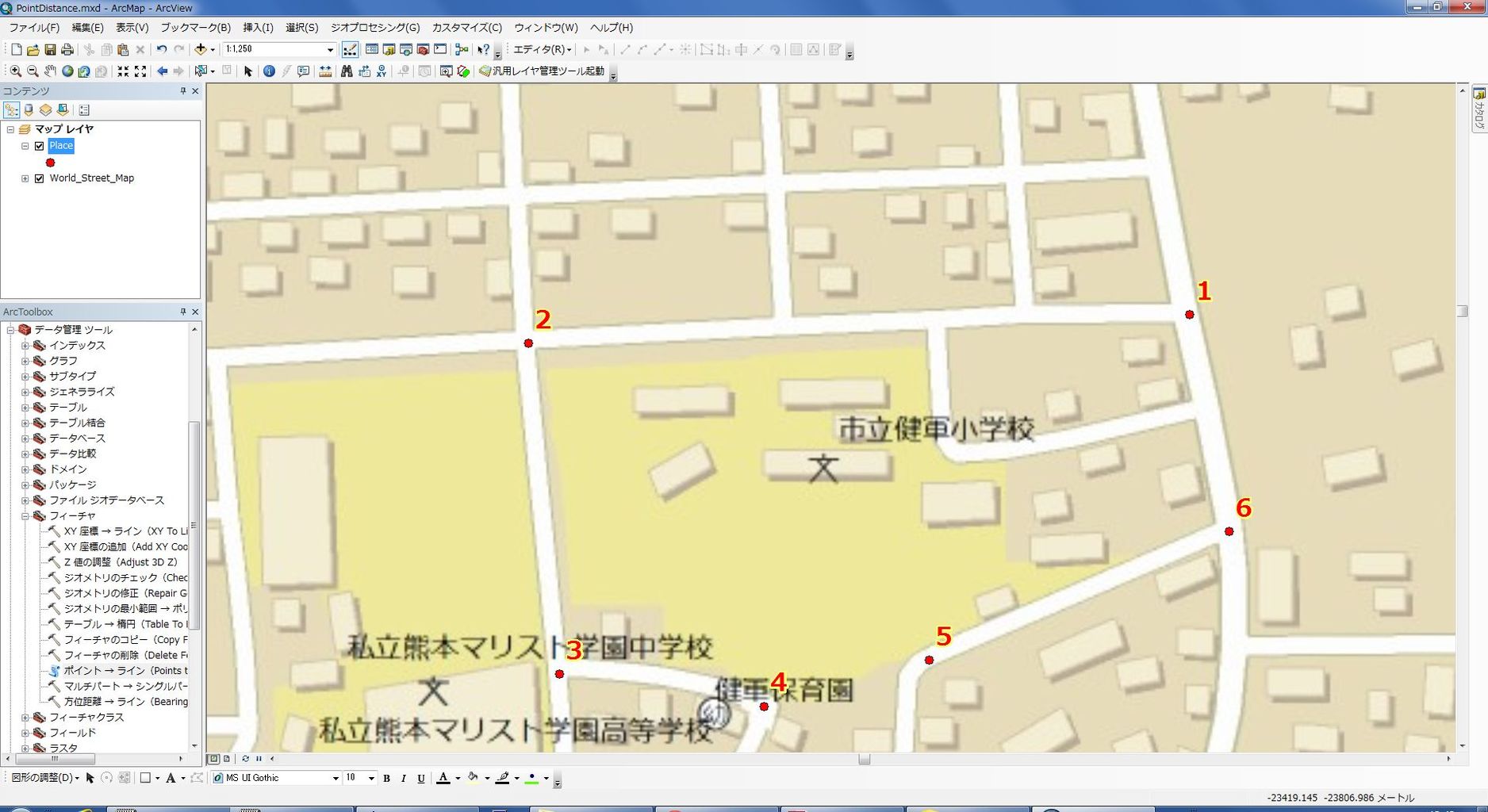Toggle underline text formatting
Screen dimensions: 1488x812
[x=421, y=779]
